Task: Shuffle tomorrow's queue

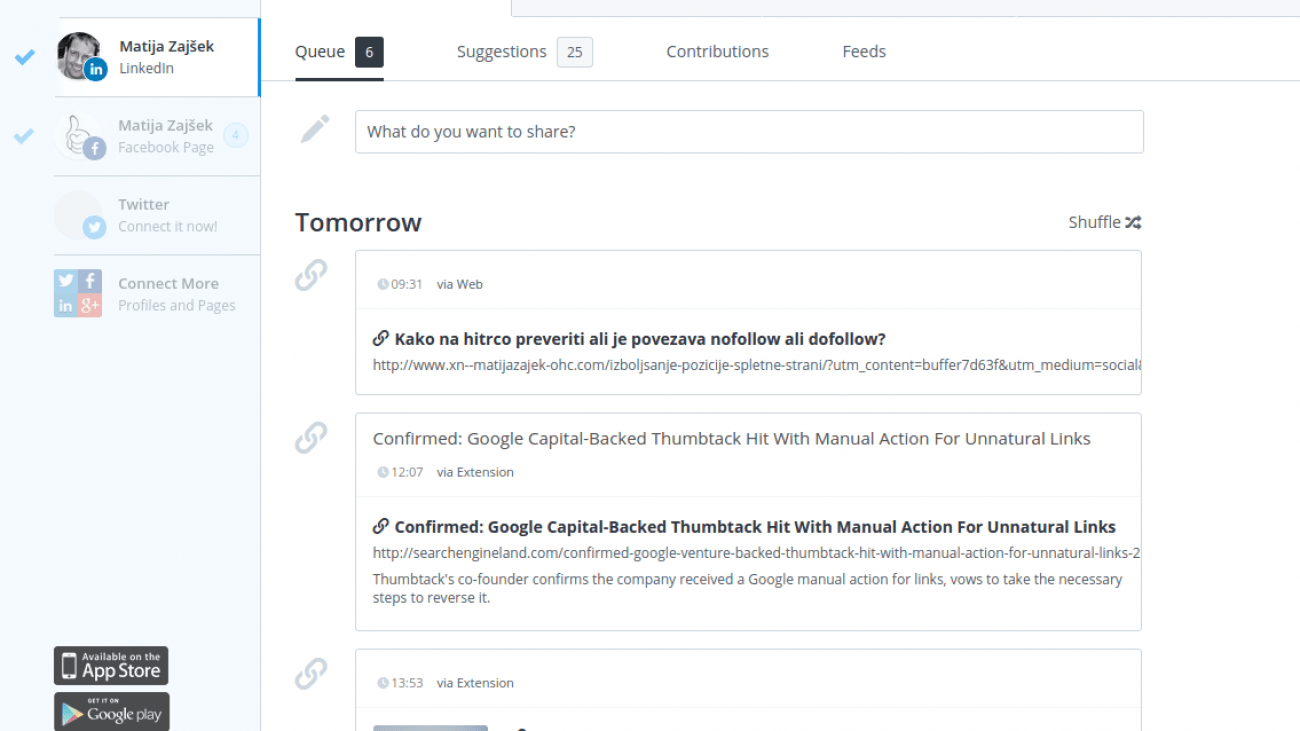Action: click(x=1104, y=222)
